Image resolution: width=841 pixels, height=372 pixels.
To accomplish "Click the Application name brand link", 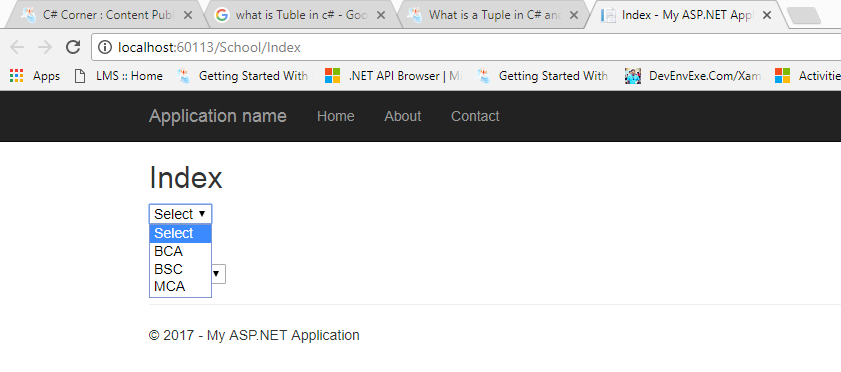I will [x=218, y=116].
